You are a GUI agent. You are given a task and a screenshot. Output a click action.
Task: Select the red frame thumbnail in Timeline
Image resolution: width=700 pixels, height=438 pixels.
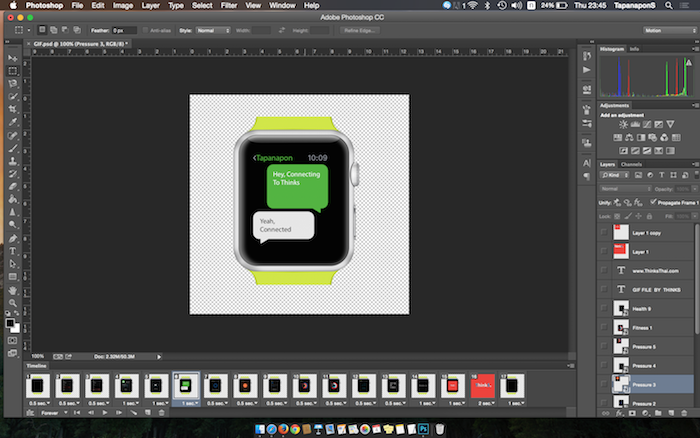pos(481,385)
